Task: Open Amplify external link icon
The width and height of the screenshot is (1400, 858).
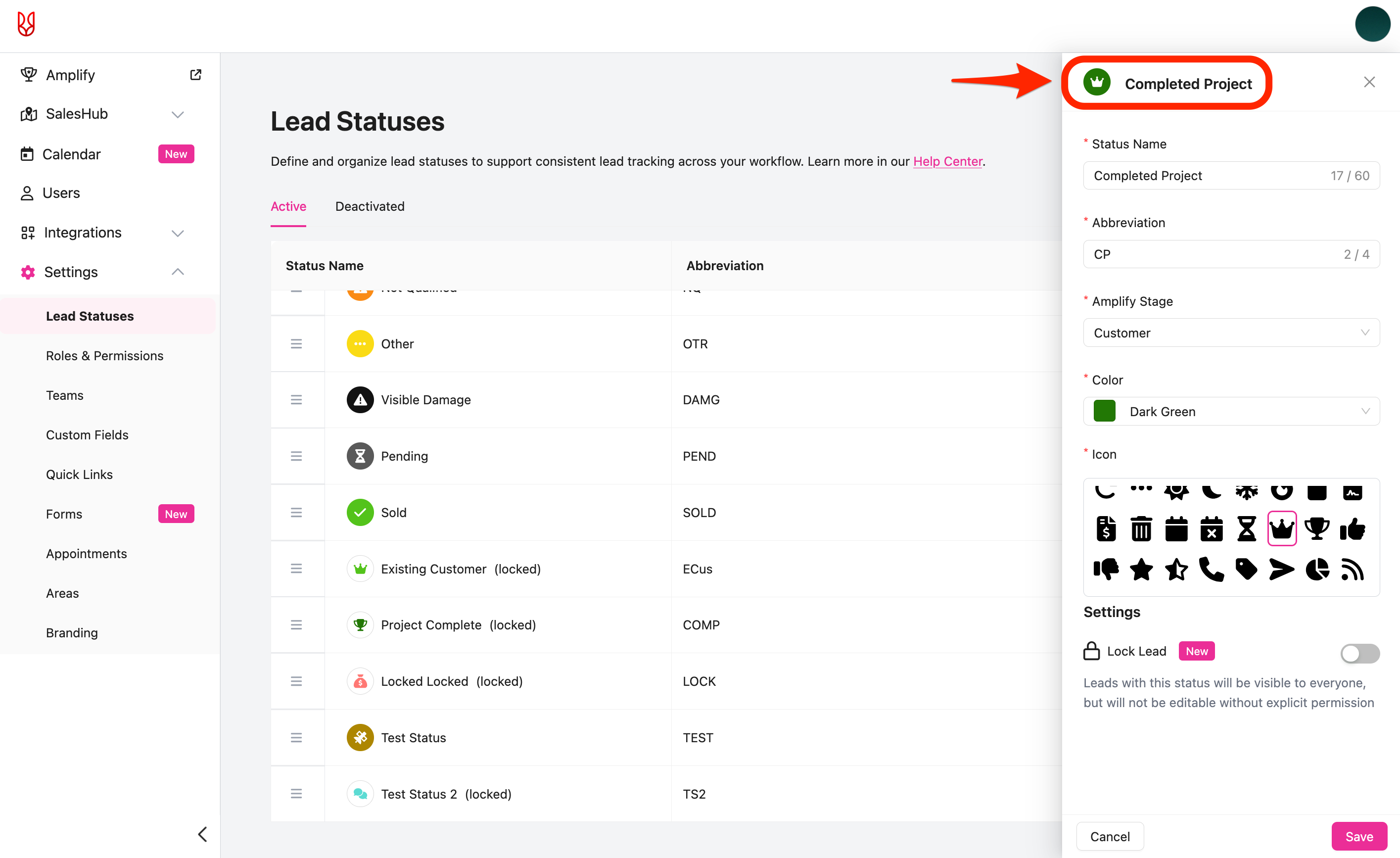Action: click(195, 74)
